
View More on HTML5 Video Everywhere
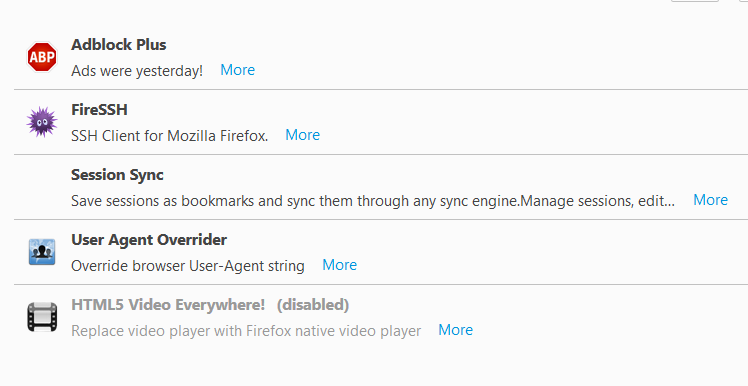456,330
